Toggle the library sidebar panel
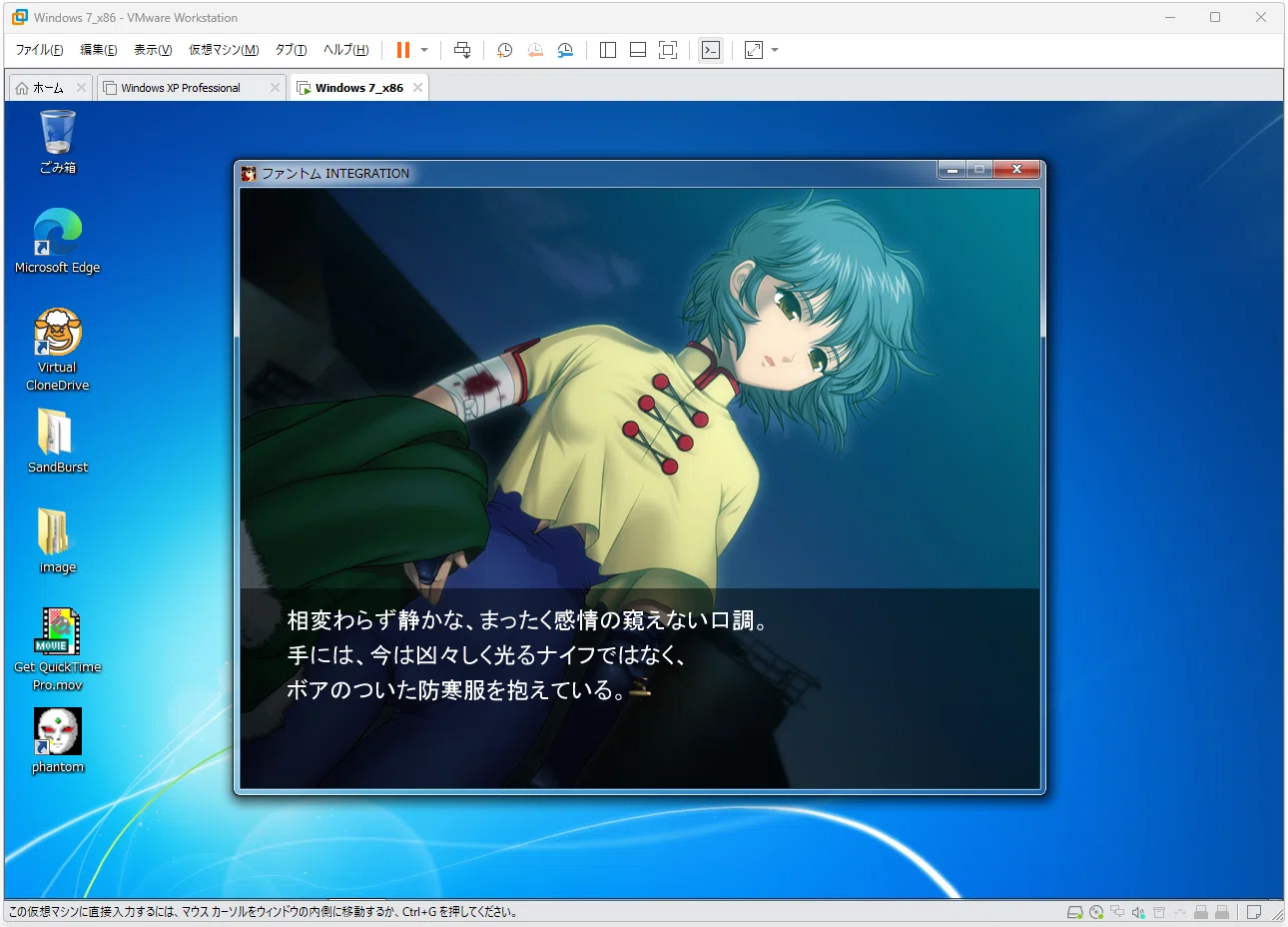Image resolution: width=1288 pixels, height=927 pixels. [608, 50]
